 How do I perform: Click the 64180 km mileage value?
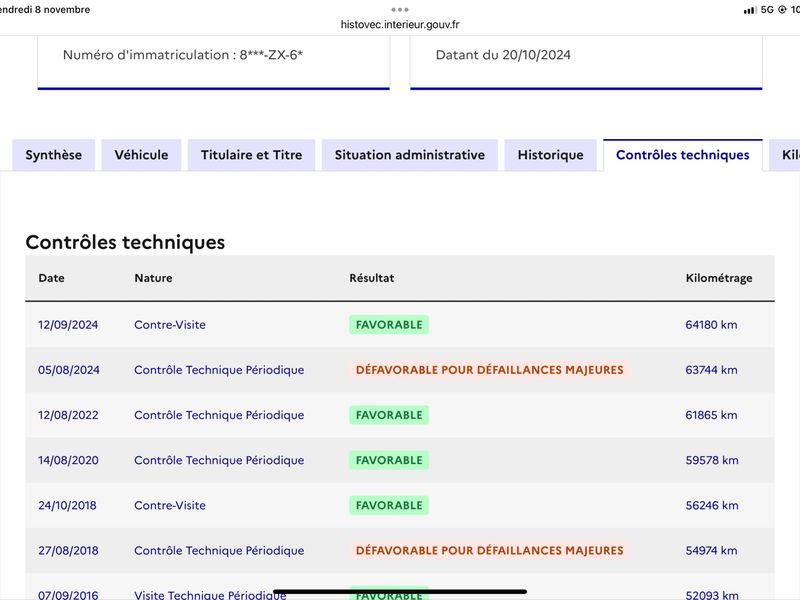click(711, 325)
